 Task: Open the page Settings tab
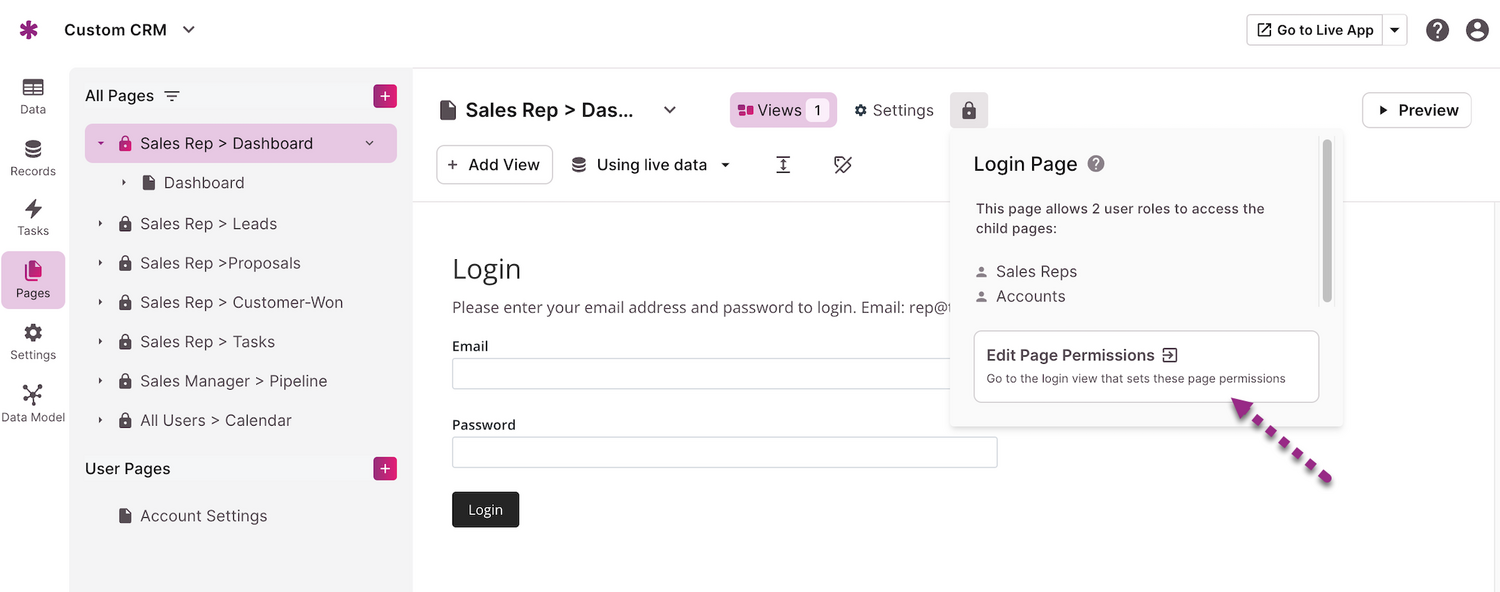click(x=893, y=110)
